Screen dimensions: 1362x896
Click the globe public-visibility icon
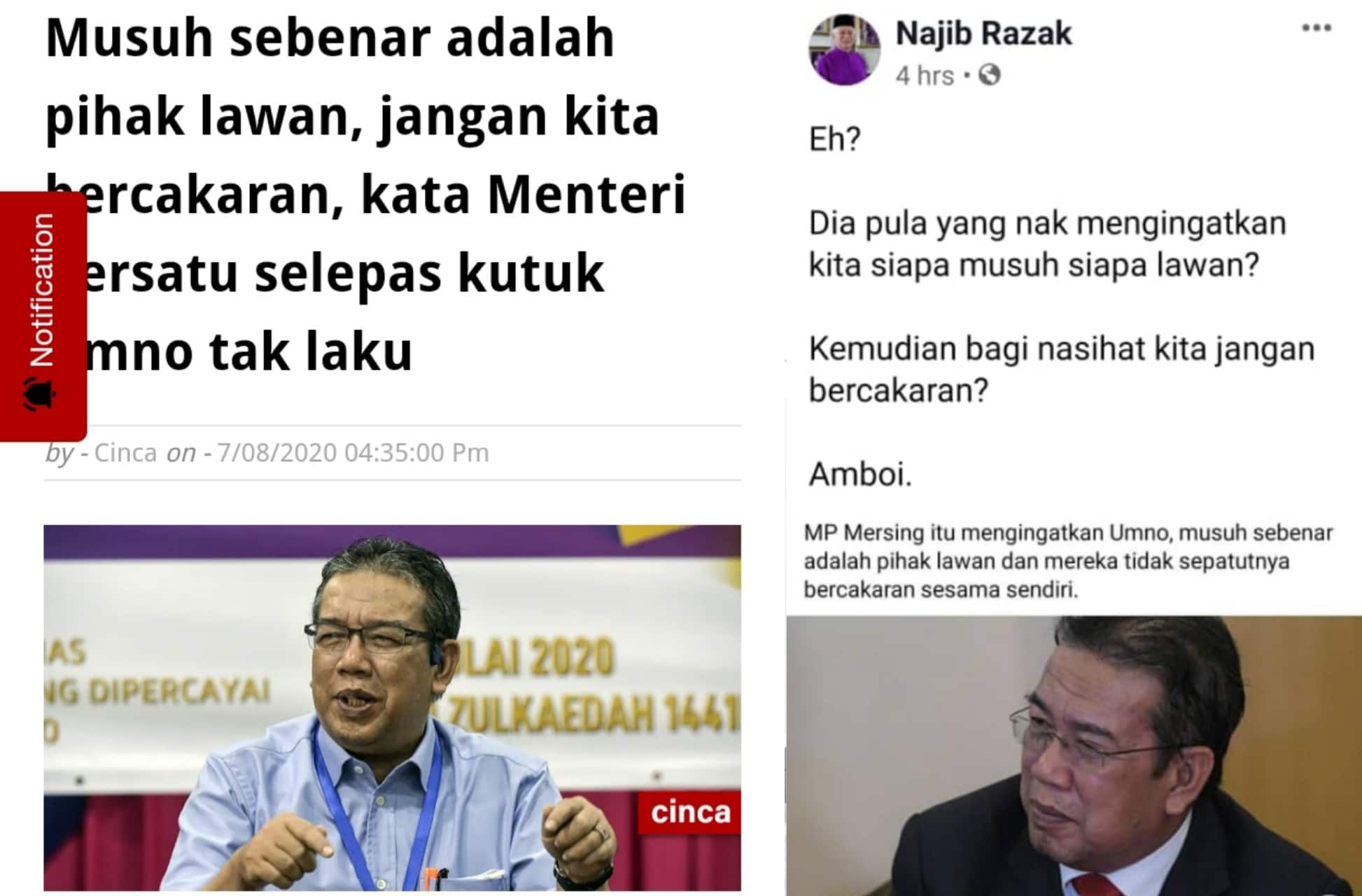990,74
